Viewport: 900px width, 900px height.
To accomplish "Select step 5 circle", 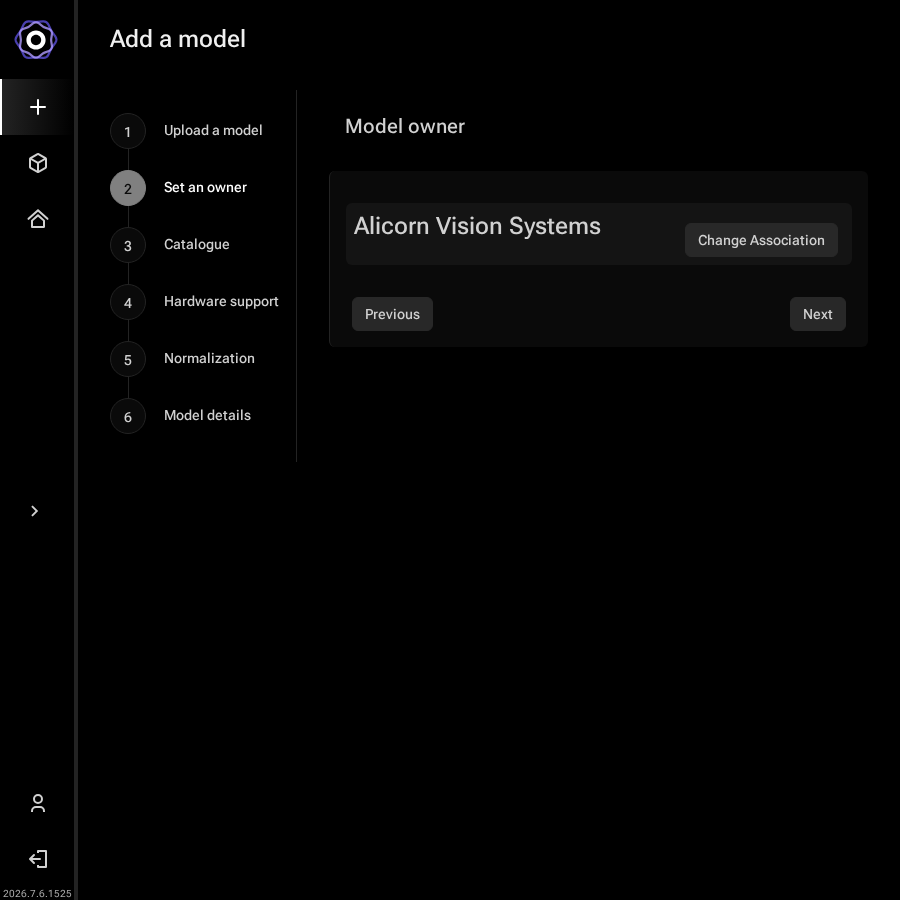I will coord(128,359).
